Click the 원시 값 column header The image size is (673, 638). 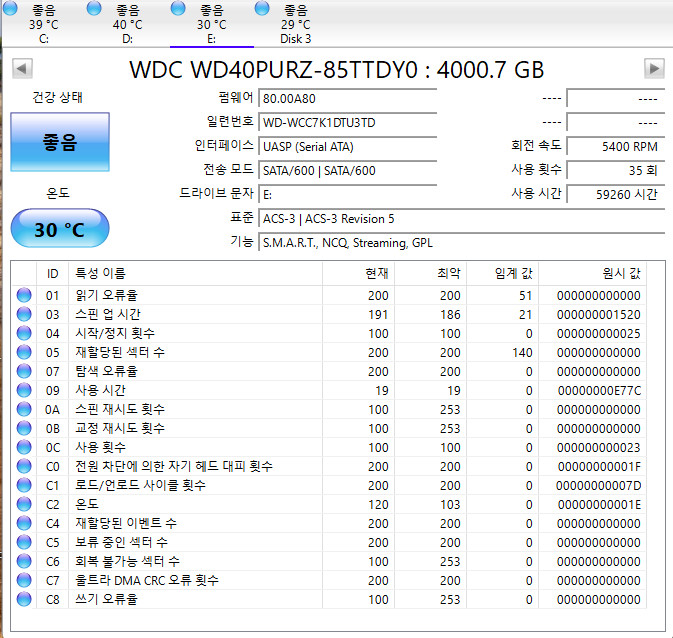(x=620, y=273)
